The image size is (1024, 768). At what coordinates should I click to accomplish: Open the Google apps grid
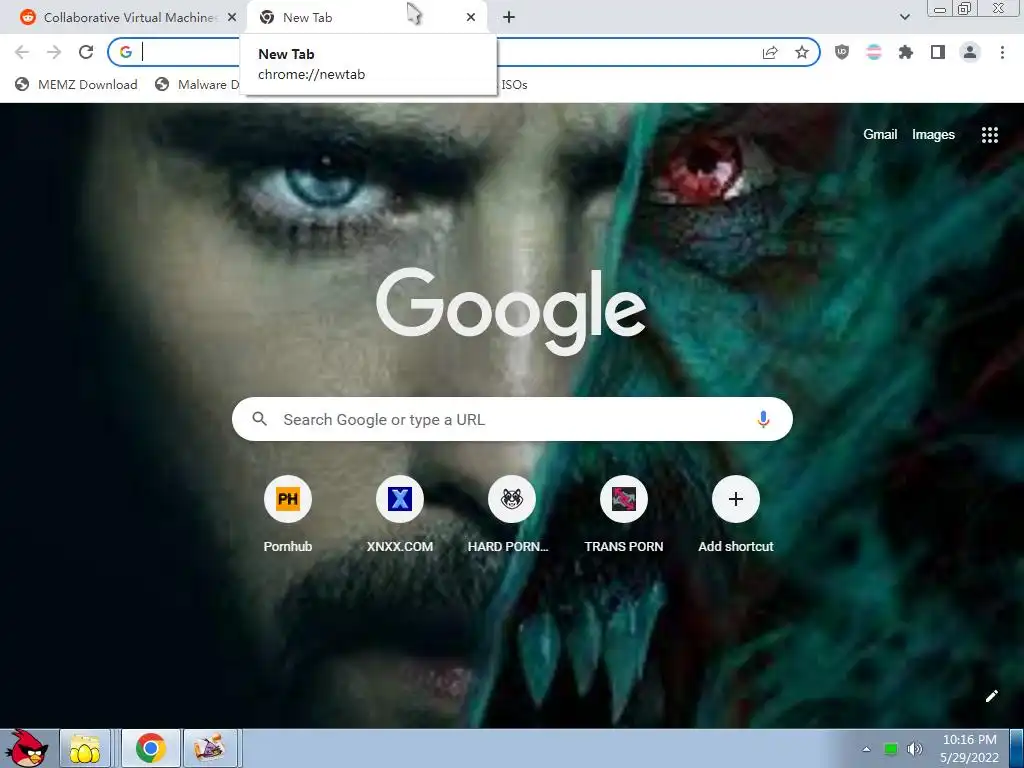pyautogui.click(x=989, y=135)
